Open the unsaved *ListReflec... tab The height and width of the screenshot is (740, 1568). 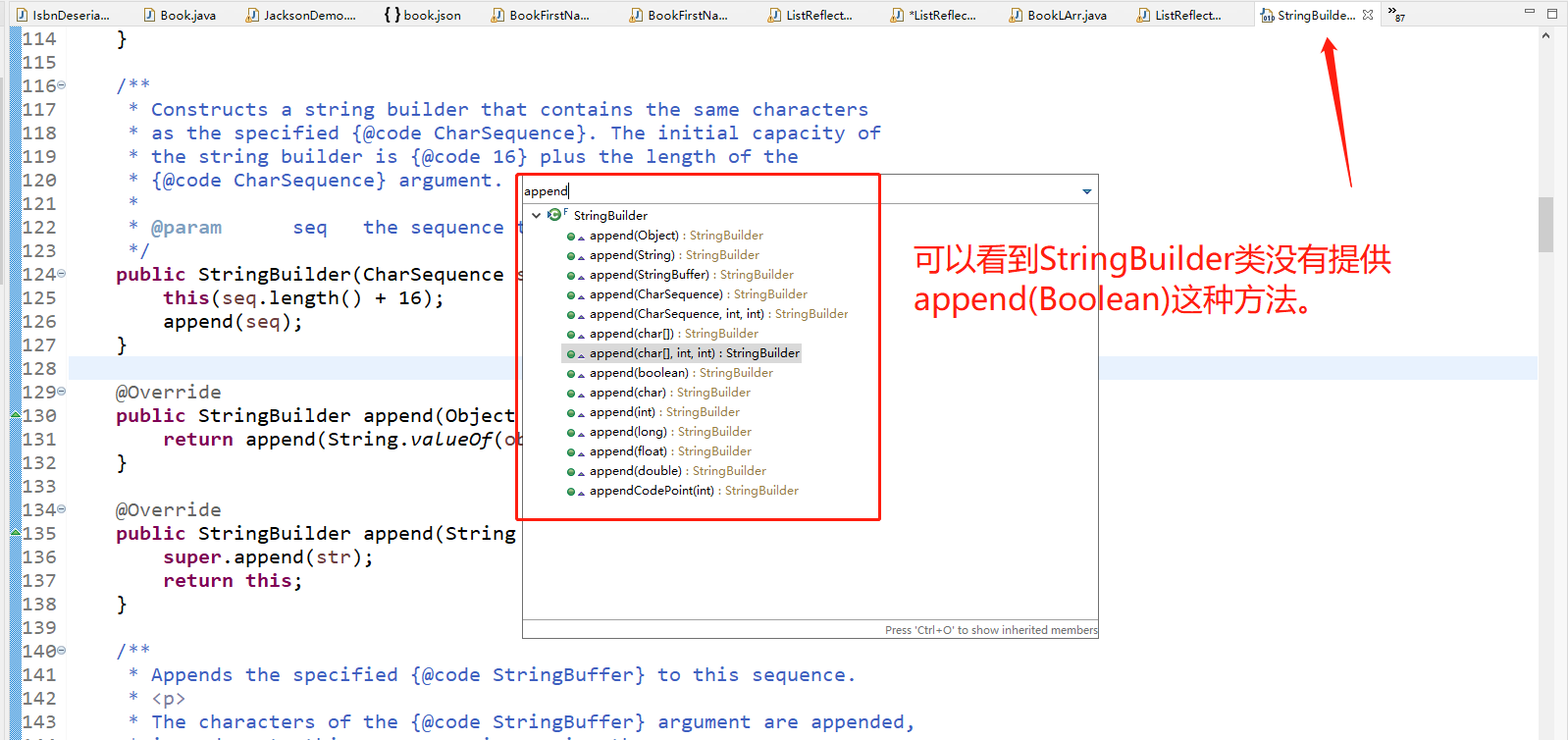pyautogui.click(x=934, y=15)
